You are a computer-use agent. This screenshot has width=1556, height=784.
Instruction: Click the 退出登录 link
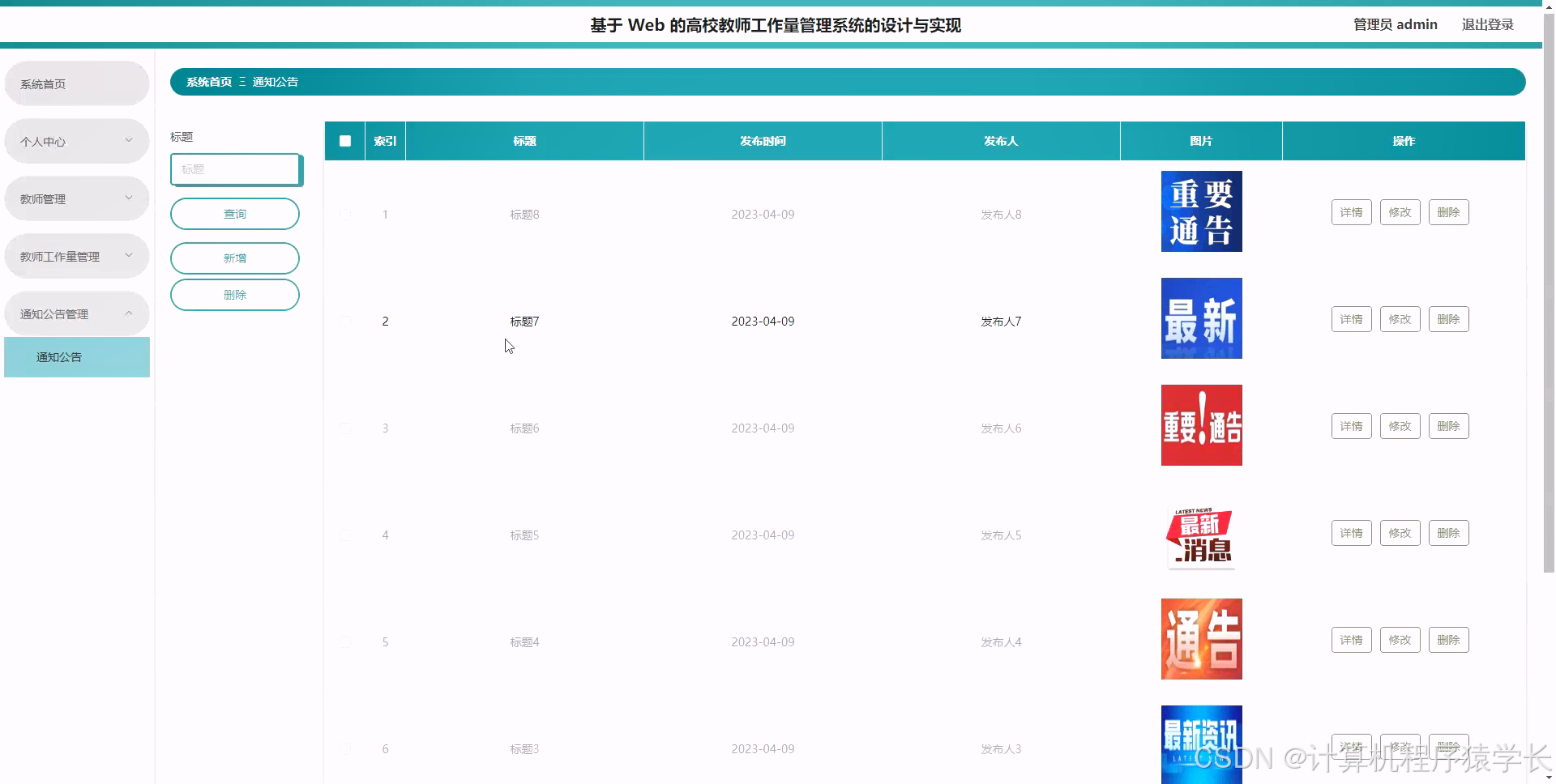click(x=1487, y=23)
